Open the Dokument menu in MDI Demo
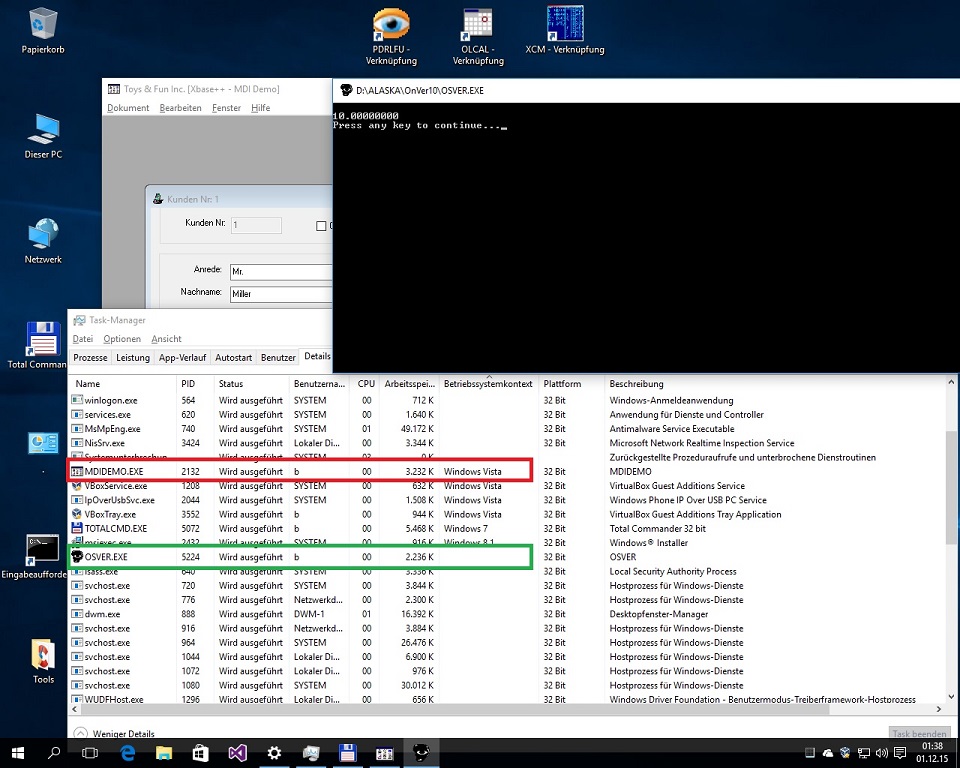This screenshot has width=960, height=768. coord(128,108)
